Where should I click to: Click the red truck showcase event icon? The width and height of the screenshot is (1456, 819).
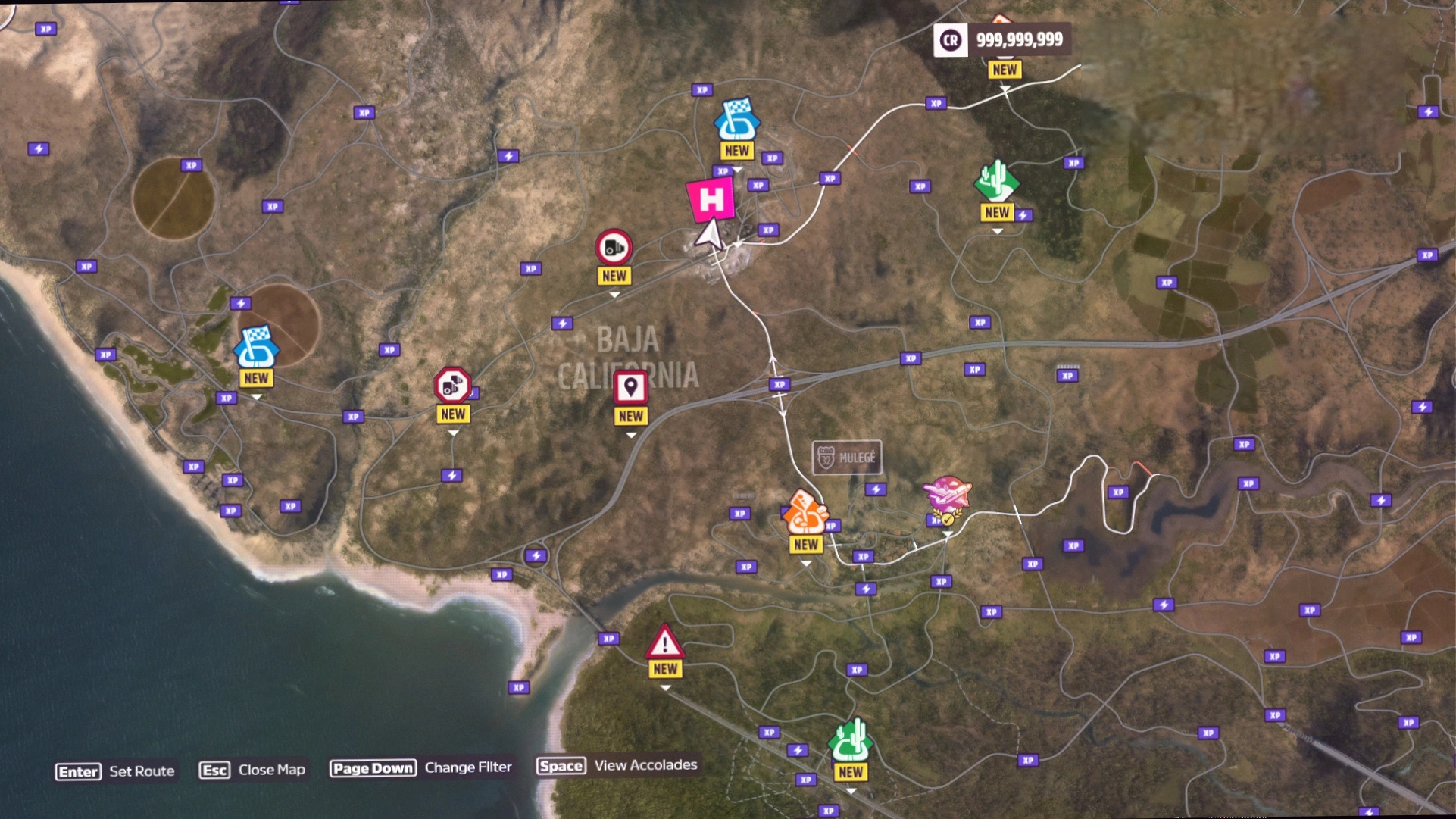pyautogui.click(x=614, y=247)
